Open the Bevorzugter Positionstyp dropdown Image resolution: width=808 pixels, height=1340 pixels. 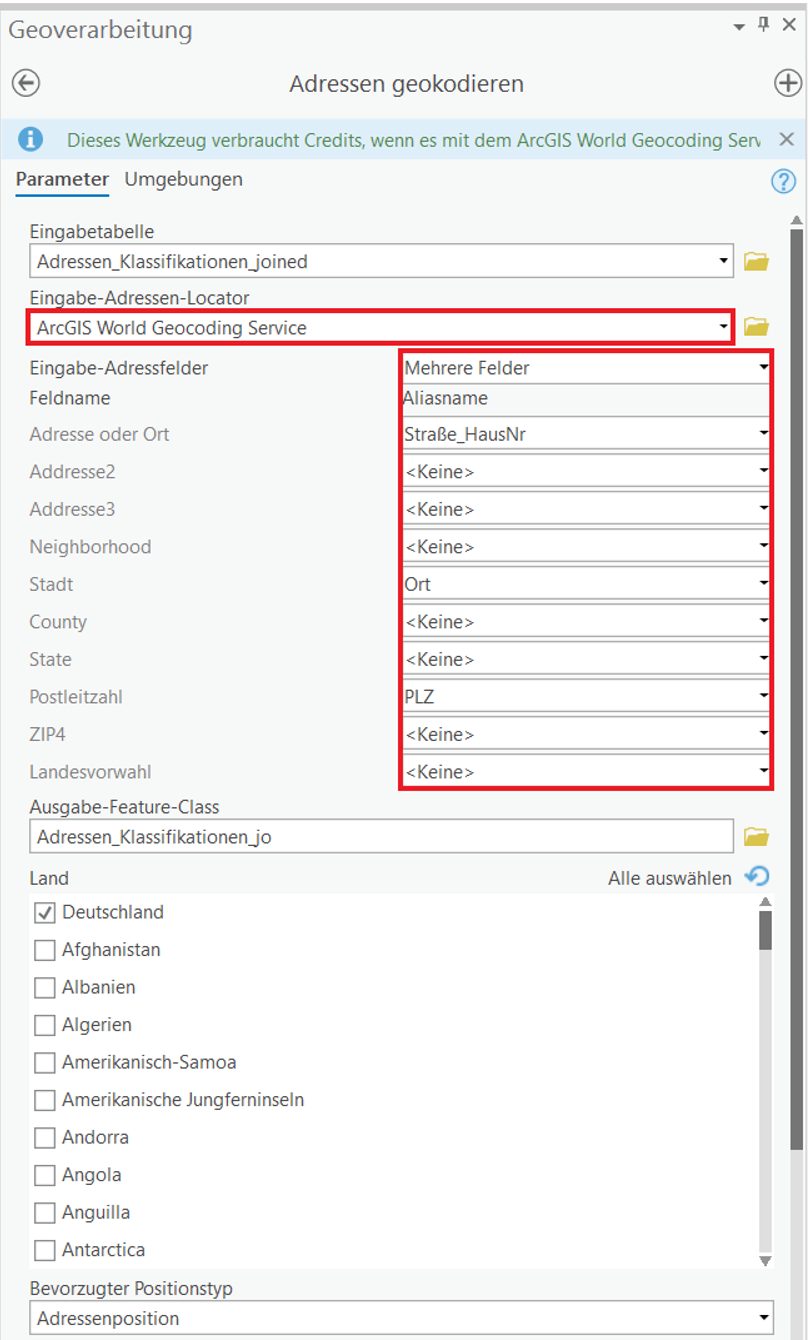[401, 1318]
